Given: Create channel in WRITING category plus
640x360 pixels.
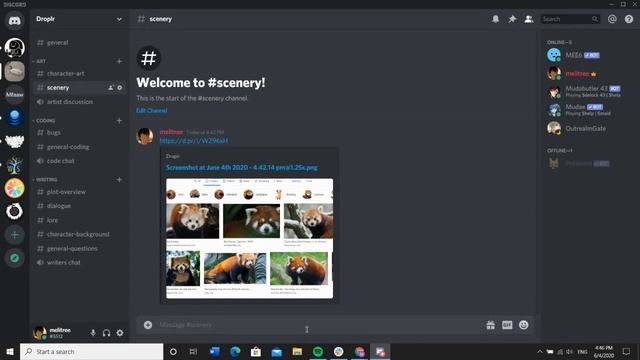Looking at the screenshot, I should [x=119, y=180].
